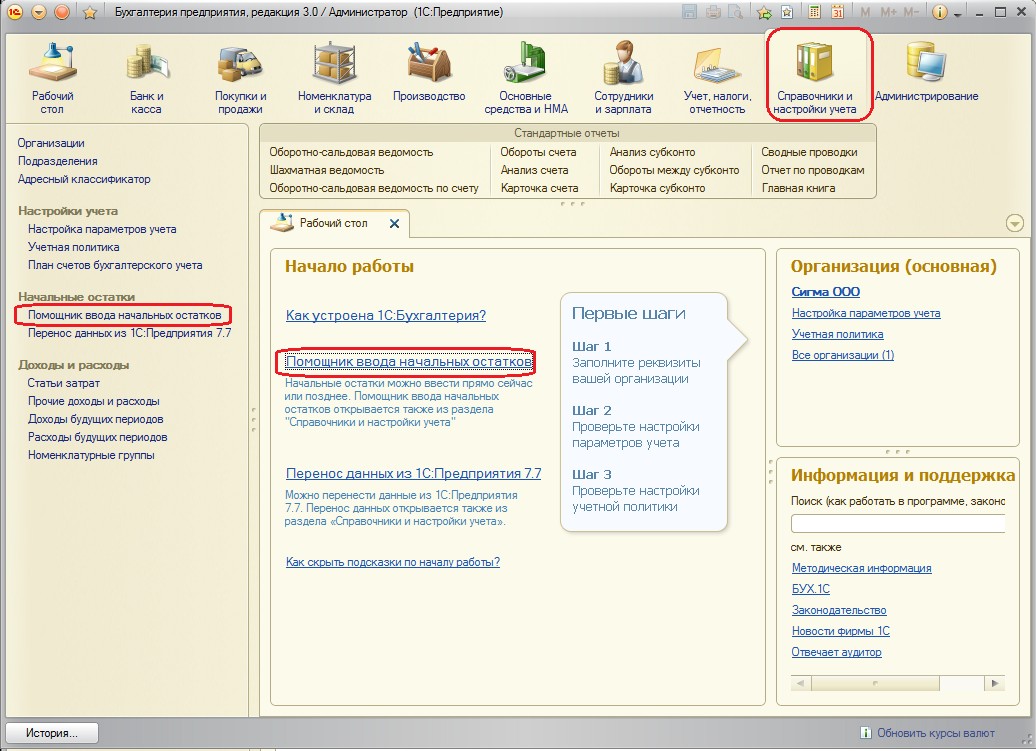The width and height of the screenshot is (1036, 751).
Task: Click the star-with-arrow get link icon
Action: pos(764,12)
